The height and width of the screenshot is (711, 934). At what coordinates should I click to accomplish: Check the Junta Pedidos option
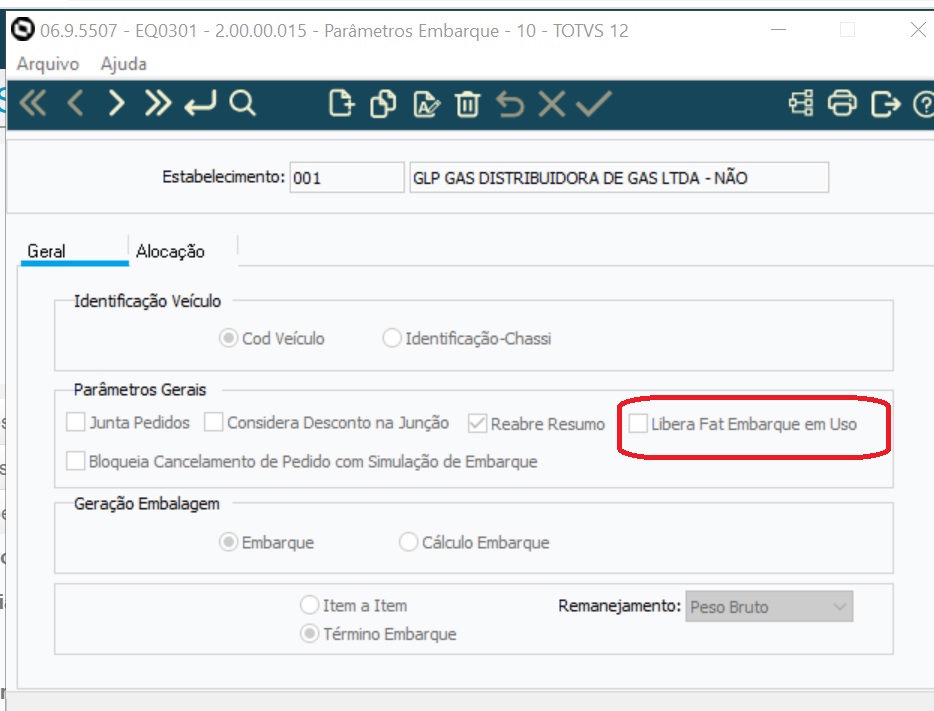click(x=76, y=423)
